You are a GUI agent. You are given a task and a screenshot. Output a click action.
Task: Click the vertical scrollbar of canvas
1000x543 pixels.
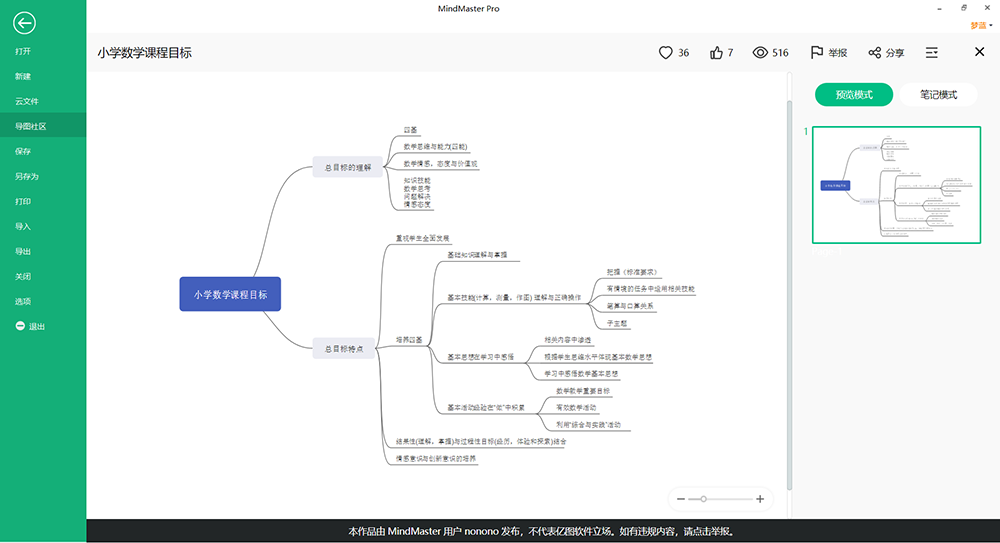(790, 294)
